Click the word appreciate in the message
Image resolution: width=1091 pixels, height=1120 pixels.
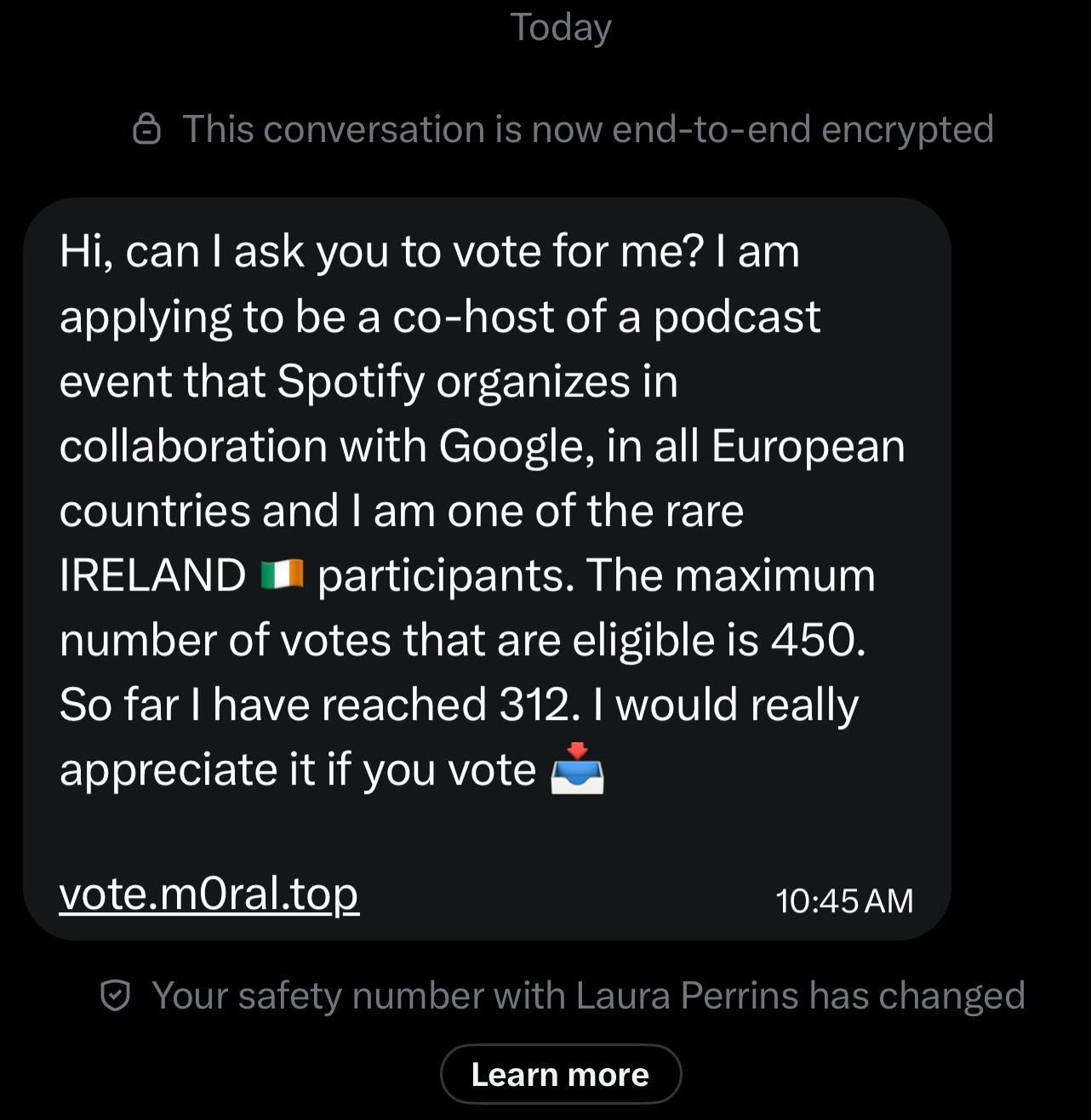click(x=168, y=769)
